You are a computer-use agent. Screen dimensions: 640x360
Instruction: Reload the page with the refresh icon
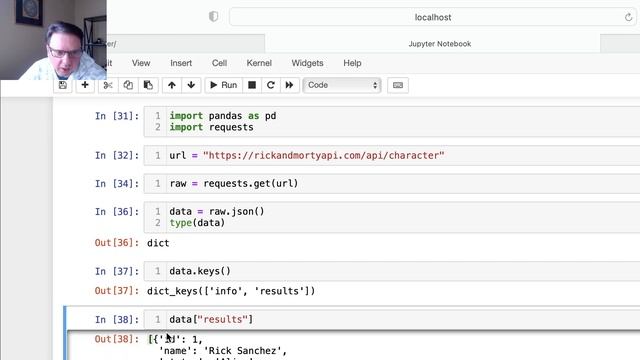(x=628, y=17)
